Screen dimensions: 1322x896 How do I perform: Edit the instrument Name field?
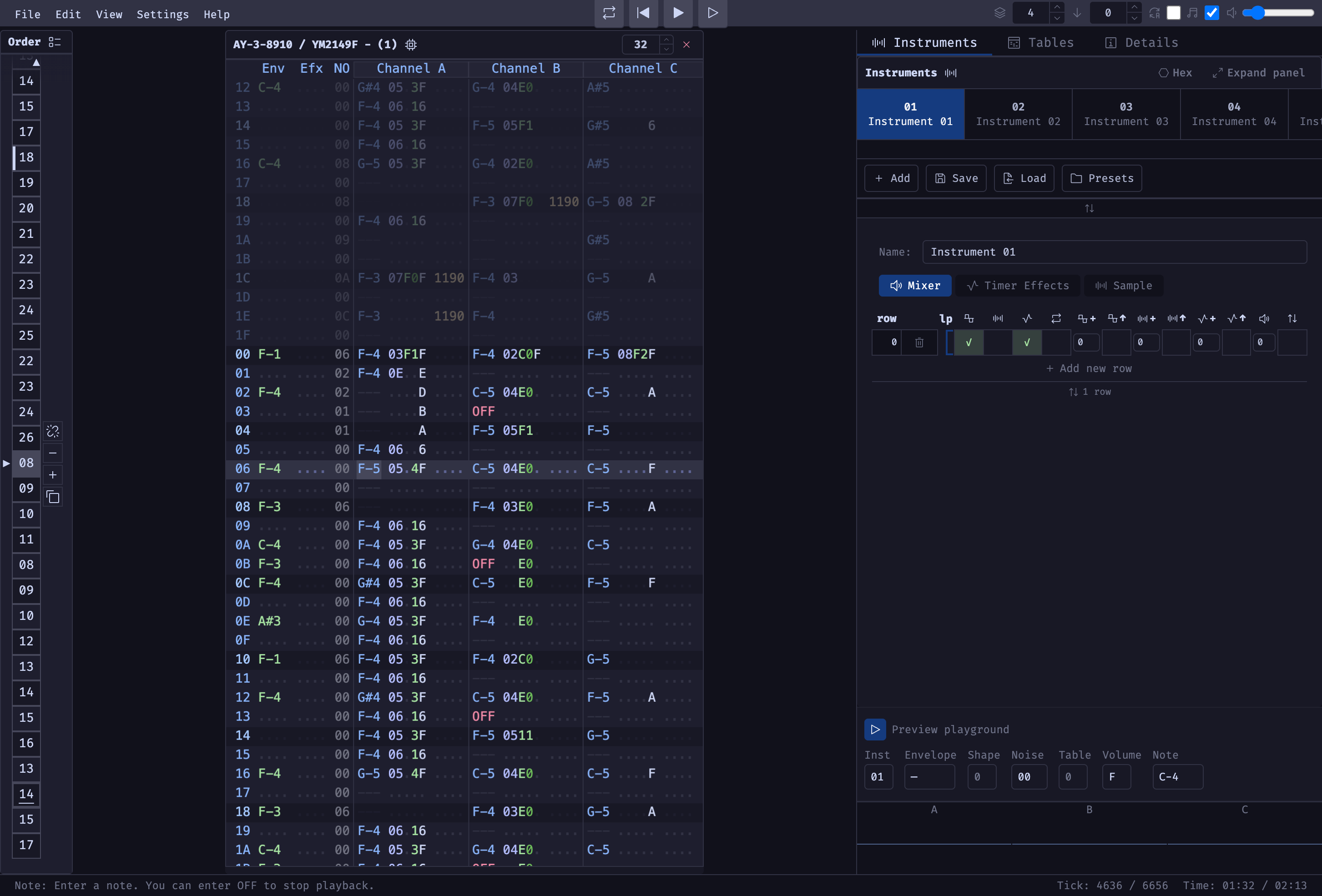[x=1115, y=252]
